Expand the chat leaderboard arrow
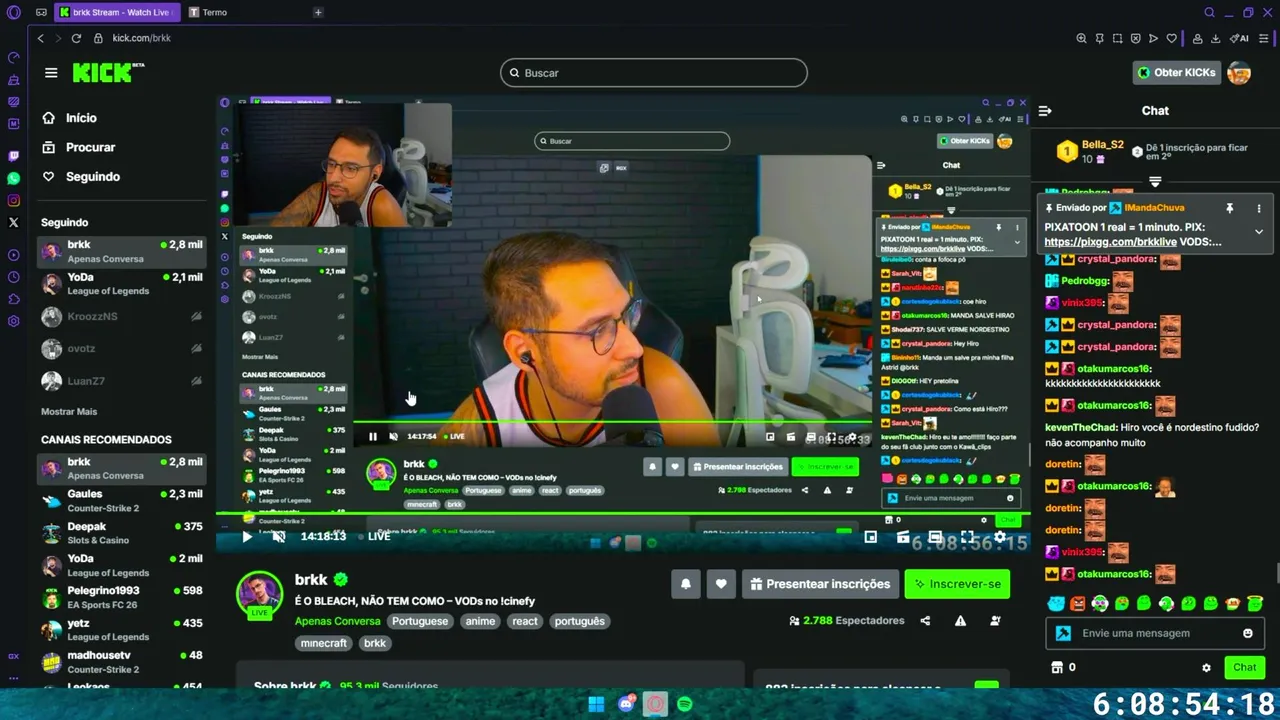Image resolution: width=1280 pixels, height=720 pixels. point(1155,181)
